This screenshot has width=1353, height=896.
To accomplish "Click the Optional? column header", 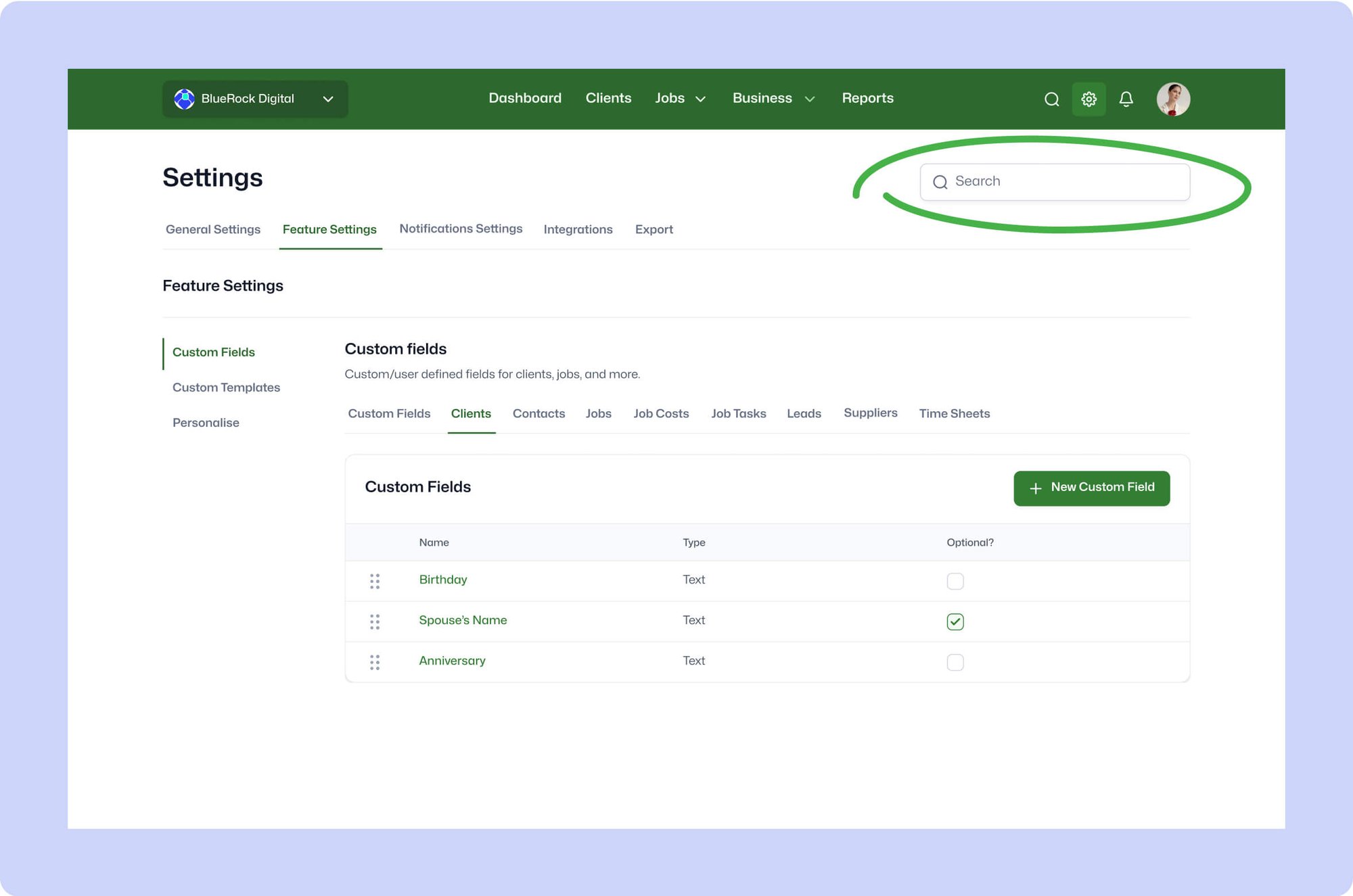I will pyautogui.click(x=969, y=542).
